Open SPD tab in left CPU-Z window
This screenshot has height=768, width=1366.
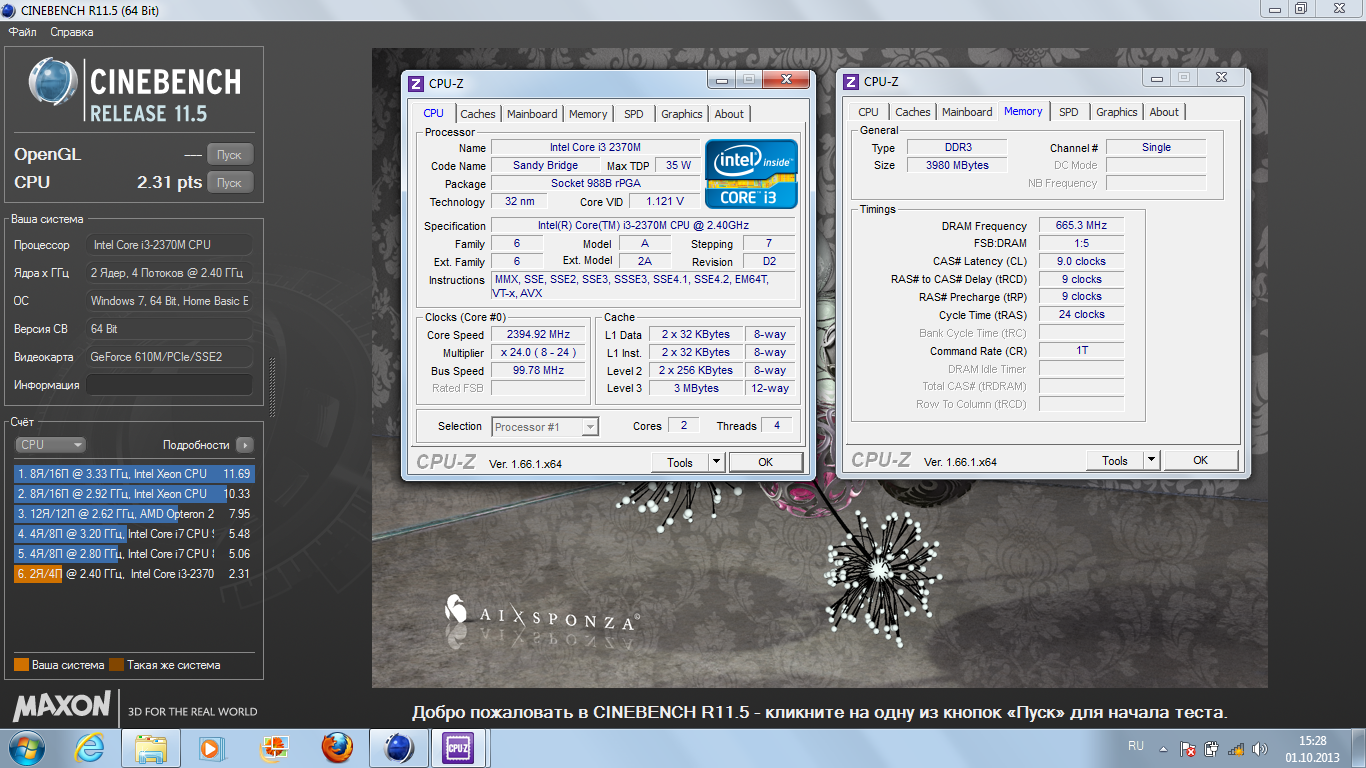click(634, 114)
